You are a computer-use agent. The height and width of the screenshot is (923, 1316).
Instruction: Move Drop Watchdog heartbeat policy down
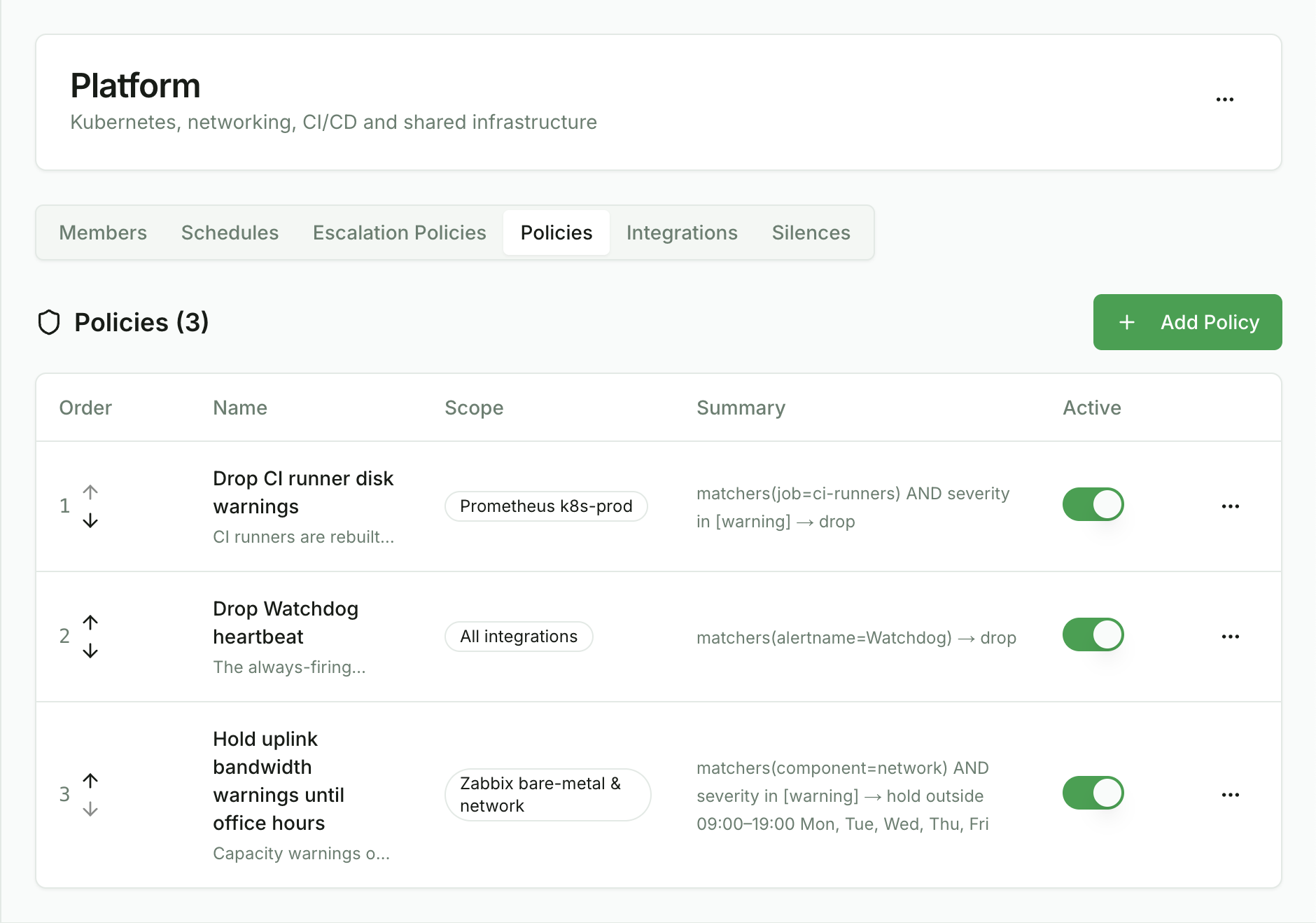click(90, 651)
